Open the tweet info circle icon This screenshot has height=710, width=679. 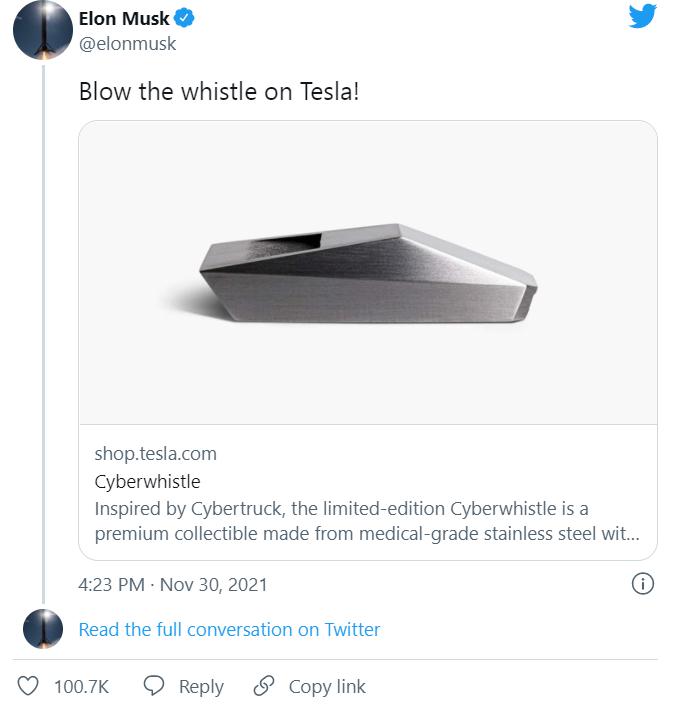tap(644, 584)
